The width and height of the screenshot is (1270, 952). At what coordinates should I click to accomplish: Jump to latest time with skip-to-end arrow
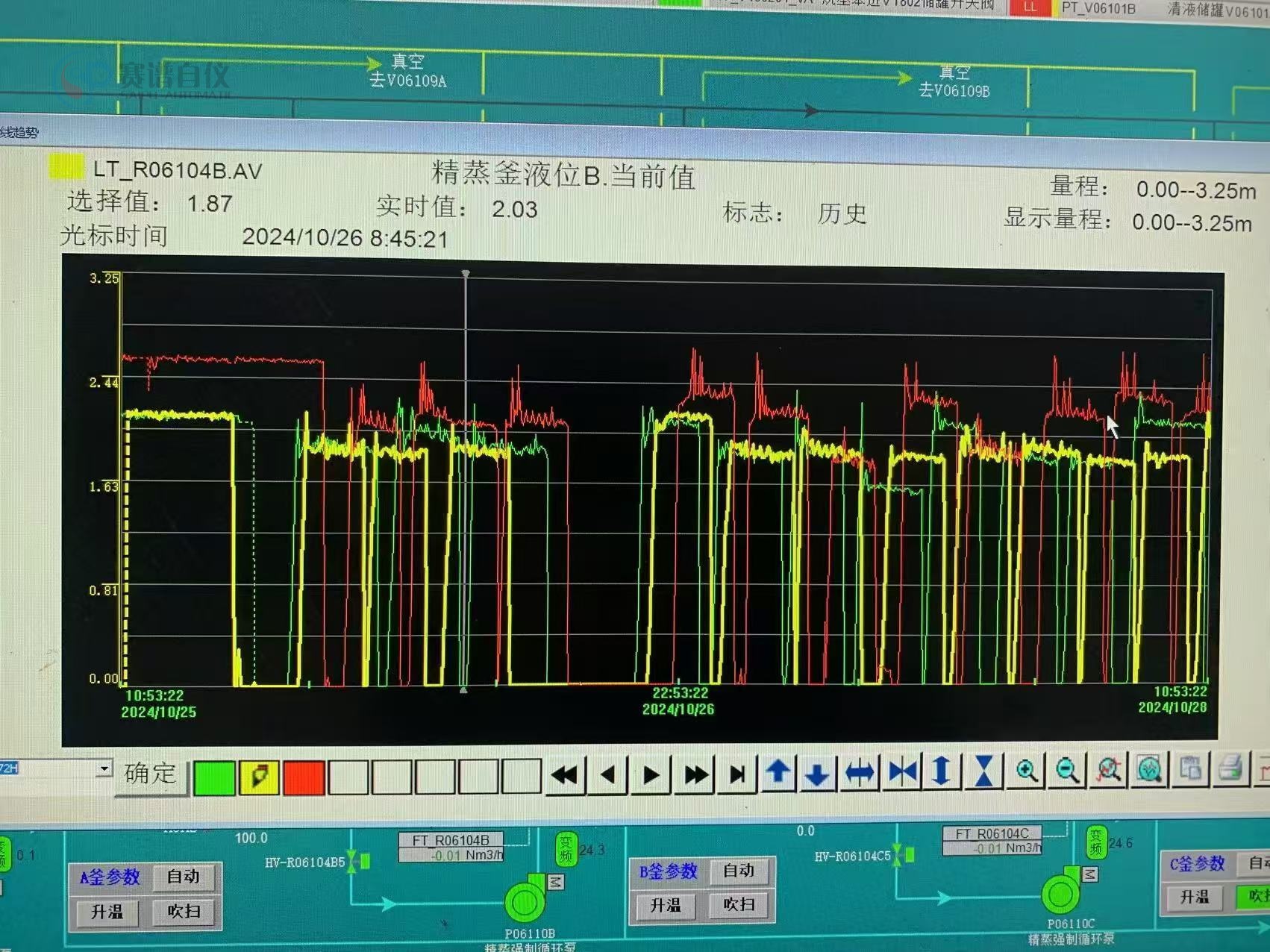[x=737, y=775]
